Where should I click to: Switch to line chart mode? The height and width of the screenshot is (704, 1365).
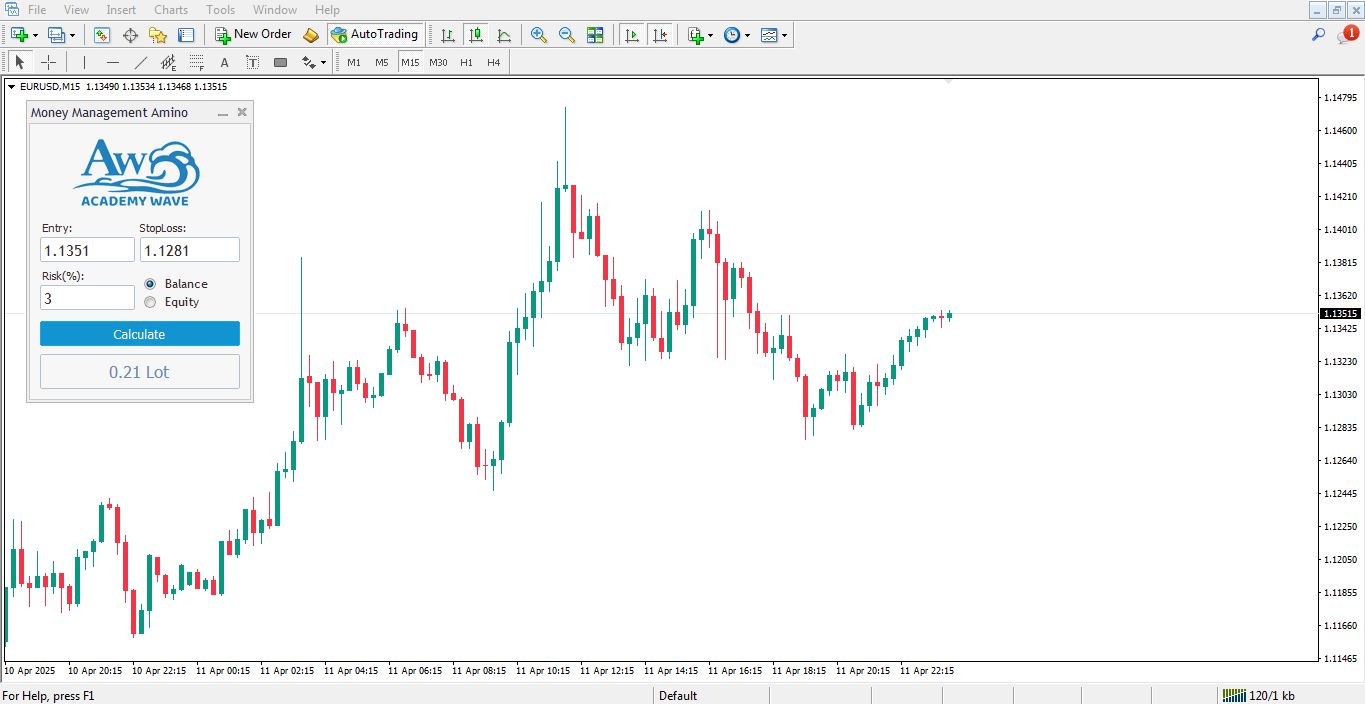504,35
